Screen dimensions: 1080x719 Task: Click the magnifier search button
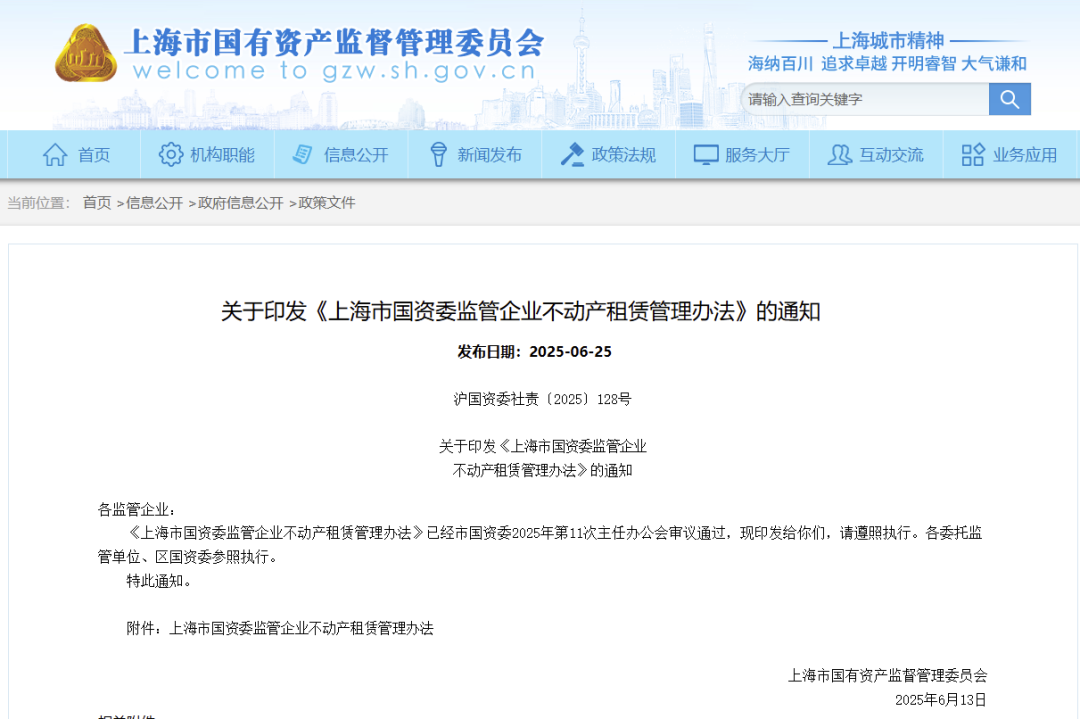tap(1009, 99)
